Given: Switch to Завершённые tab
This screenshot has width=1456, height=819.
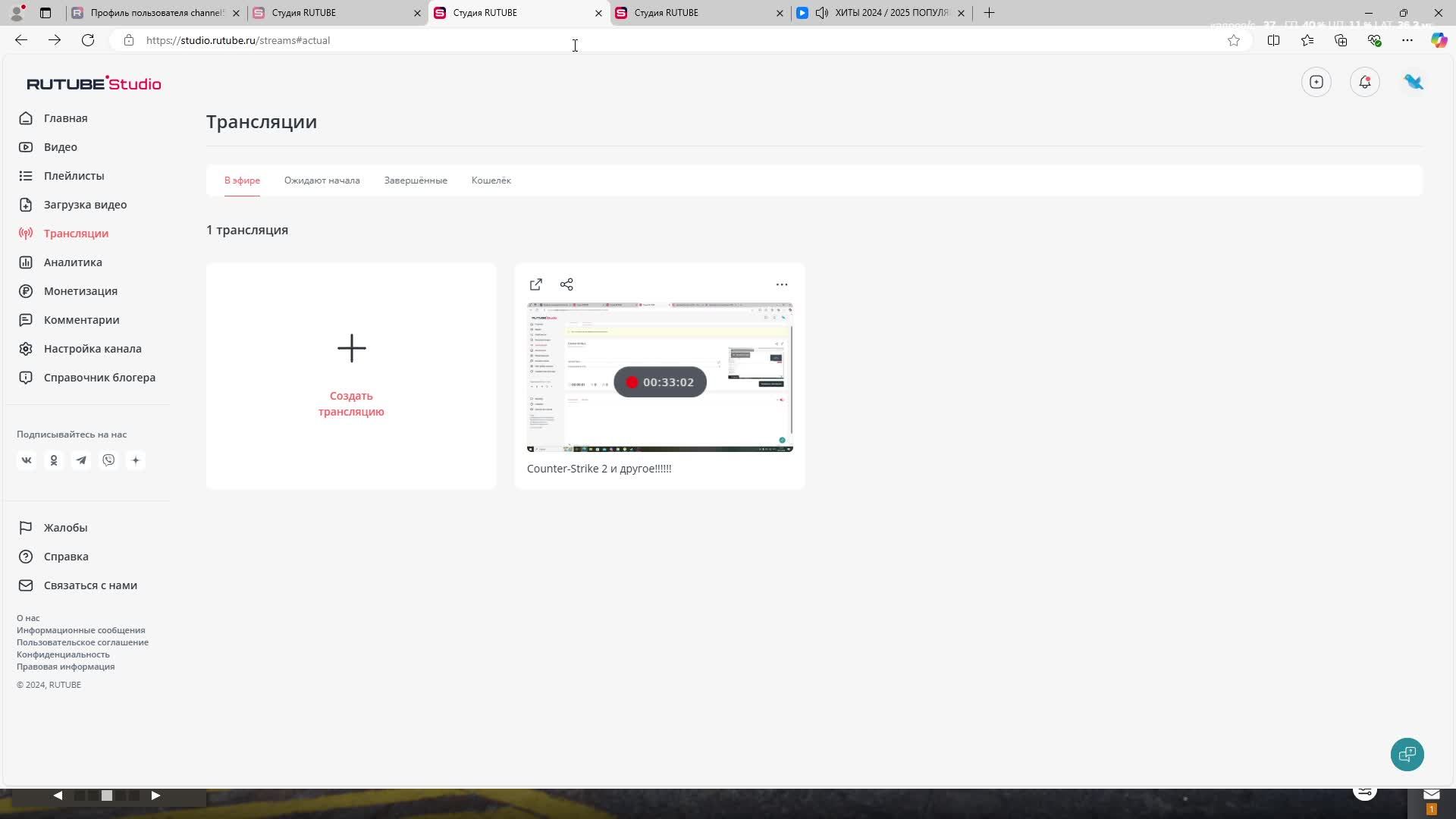Looking at the screenshot, I should click(x=416, y=180).
